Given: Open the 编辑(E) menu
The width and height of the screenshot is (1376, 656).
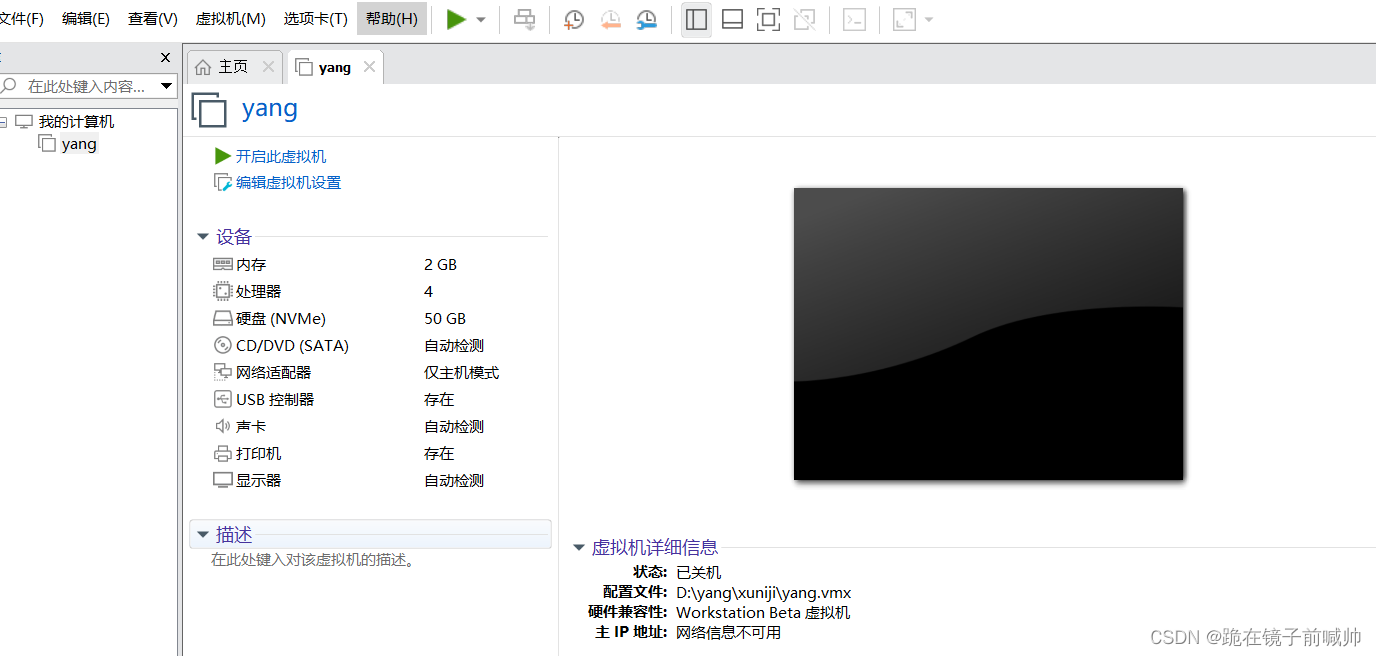Looking at the screenshot, I should 86,19.
